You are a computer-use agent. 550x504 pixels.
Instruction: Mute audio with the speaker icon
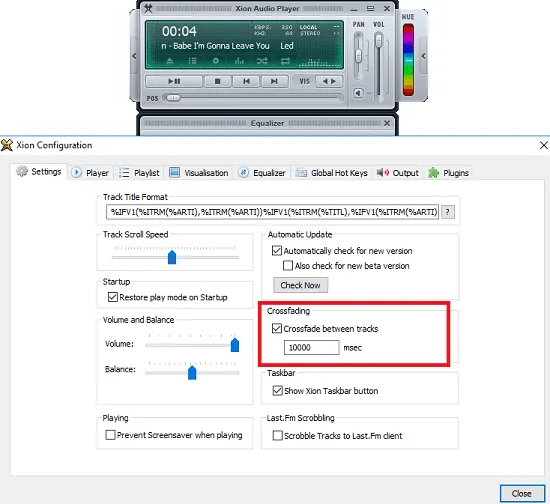358,93
